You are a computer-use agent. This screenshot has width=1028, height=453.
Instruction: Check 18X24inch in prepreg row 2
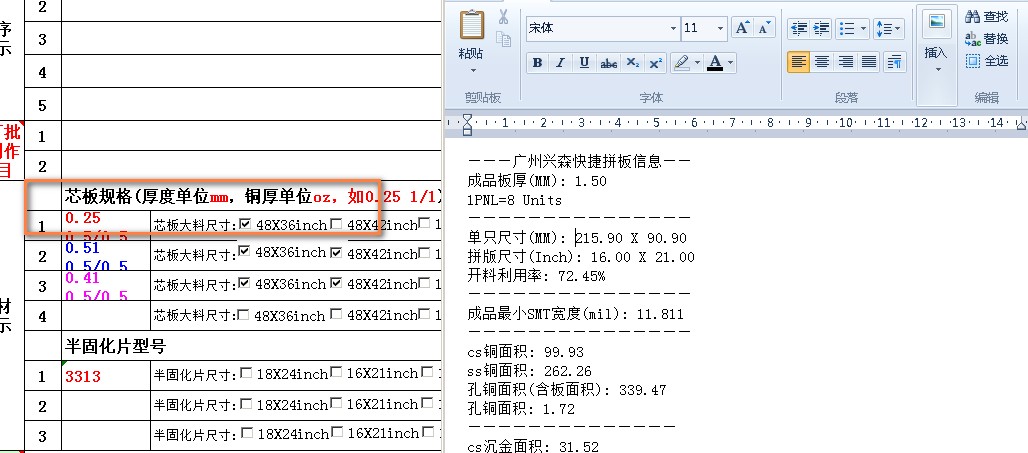pos(247,403)
